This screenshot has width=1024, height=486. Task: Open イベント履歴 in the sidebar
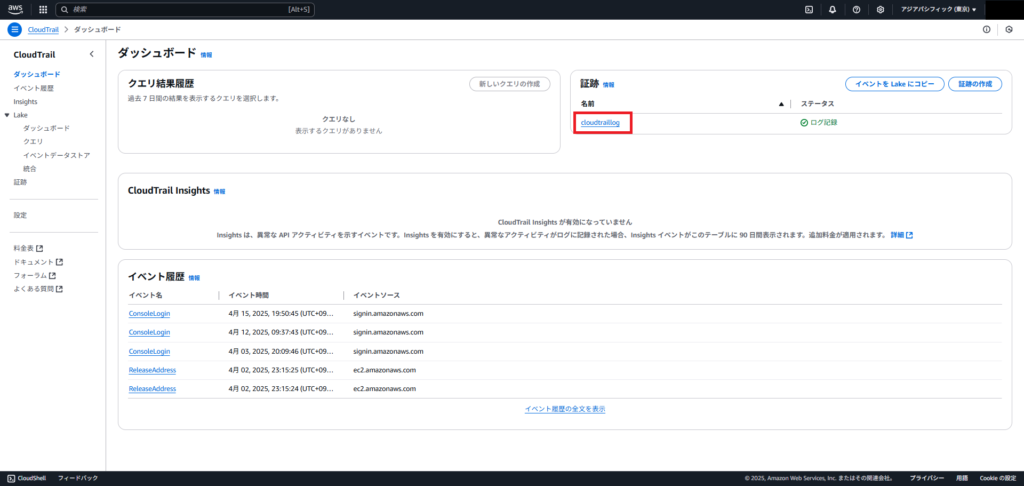[x=33, y=88]
